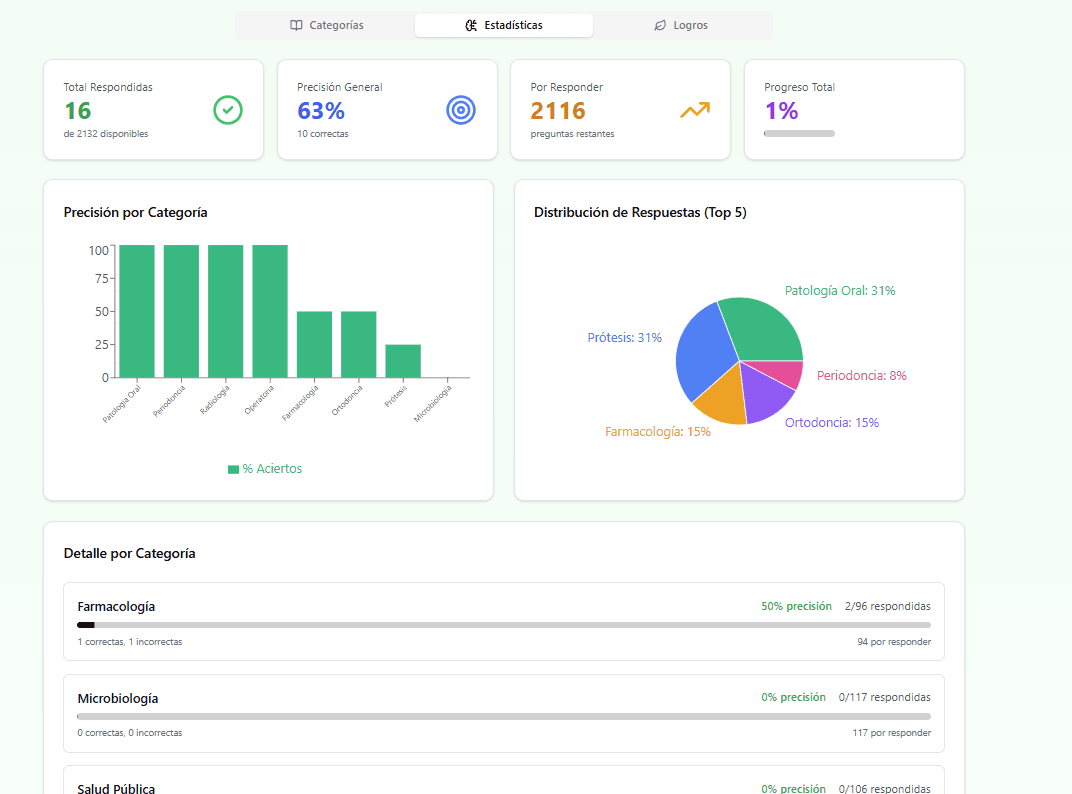This screenshot has height=794, width=1072.
Task: Click the Operatoria bar in chart
Action: coord(270,311)
